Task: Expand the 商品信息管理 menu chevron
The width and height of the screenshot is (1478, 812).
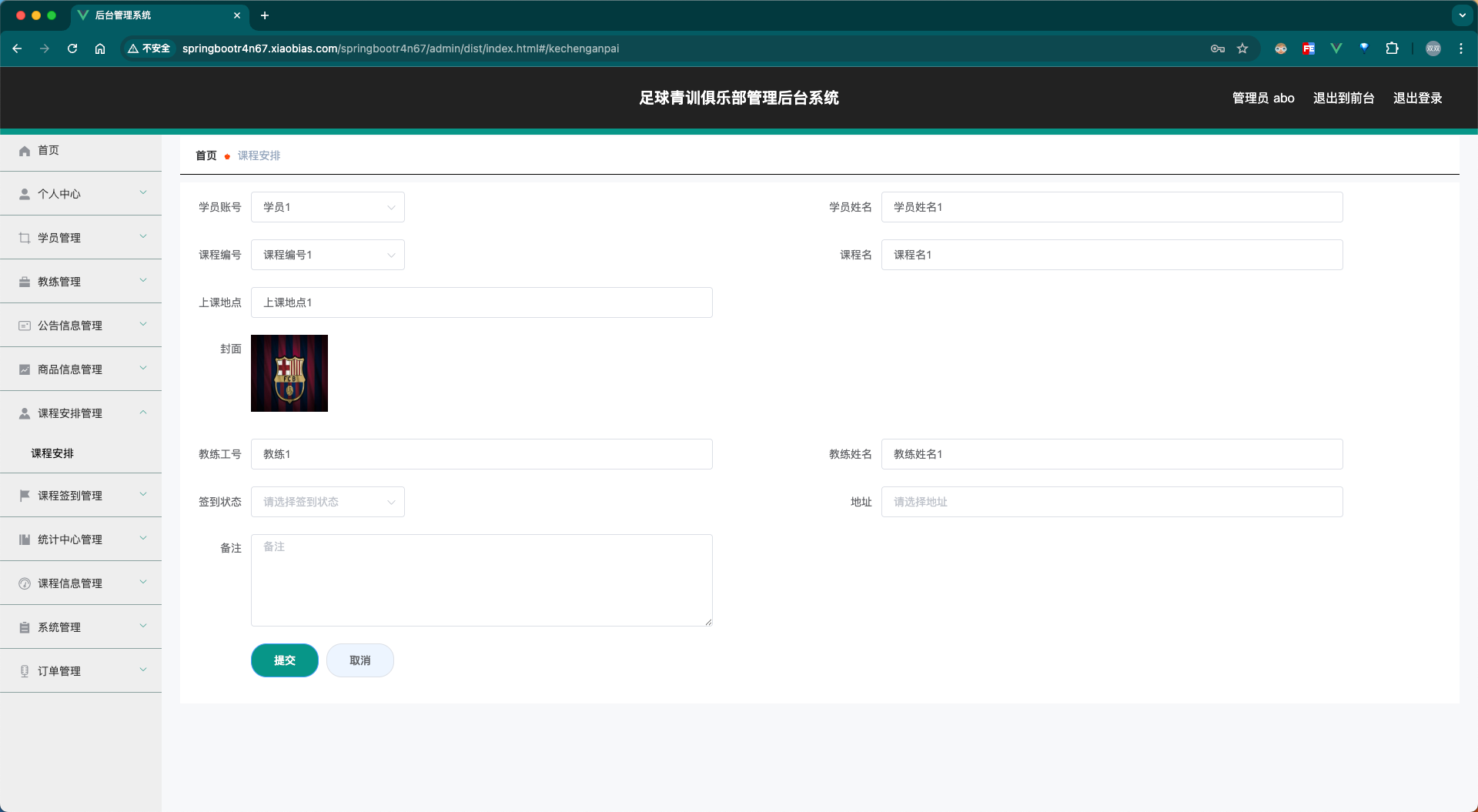Action: coord(143,369)
